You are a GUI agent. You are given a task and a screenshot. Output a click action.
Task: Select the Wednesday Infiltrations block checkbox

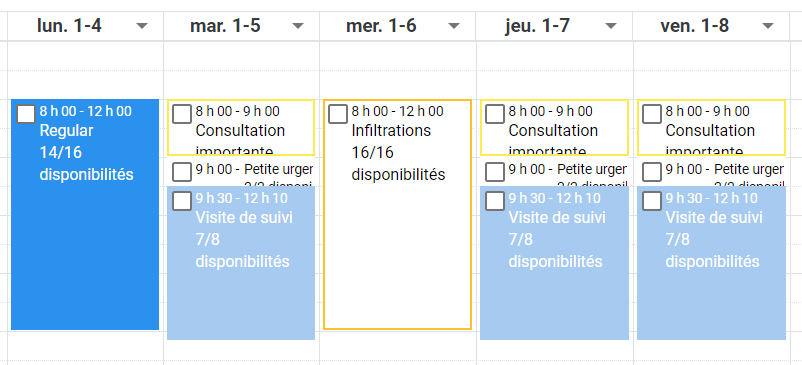[x=338, y=114]
